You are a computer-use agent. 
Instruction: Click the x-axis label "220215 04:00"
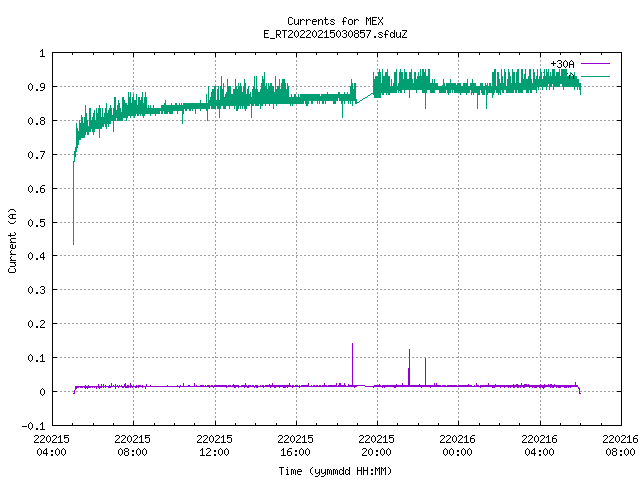pos(51,445)
